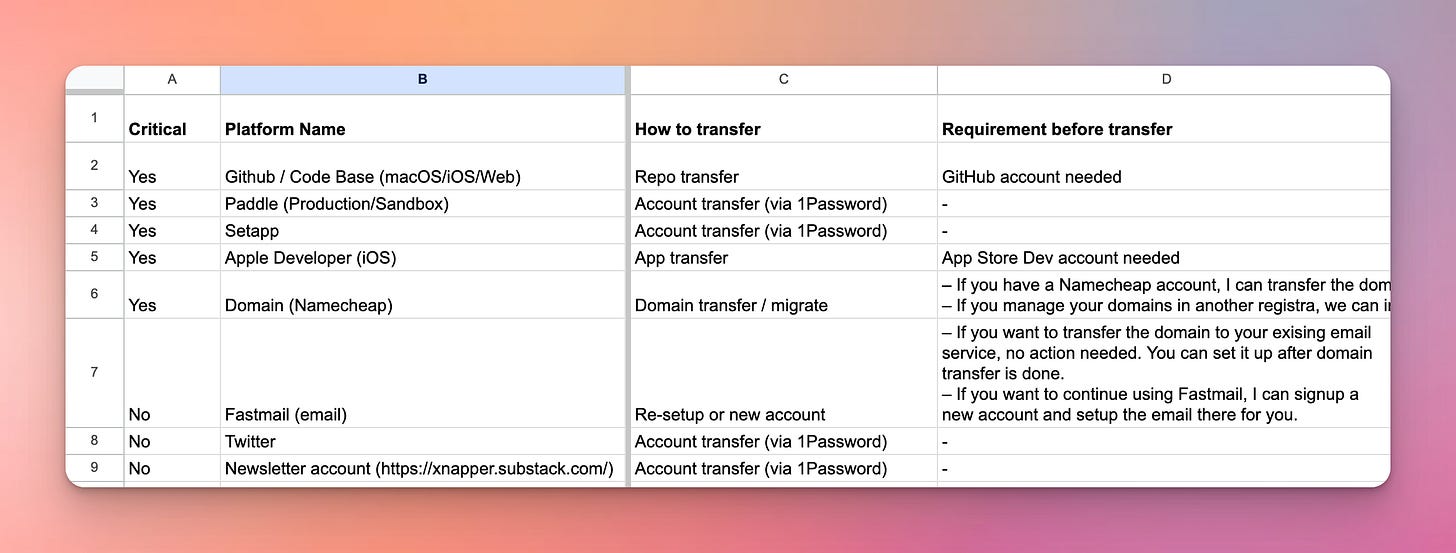Click the 'Yes' cell in Paddle row
The image size is (1456, 553).
172,203
